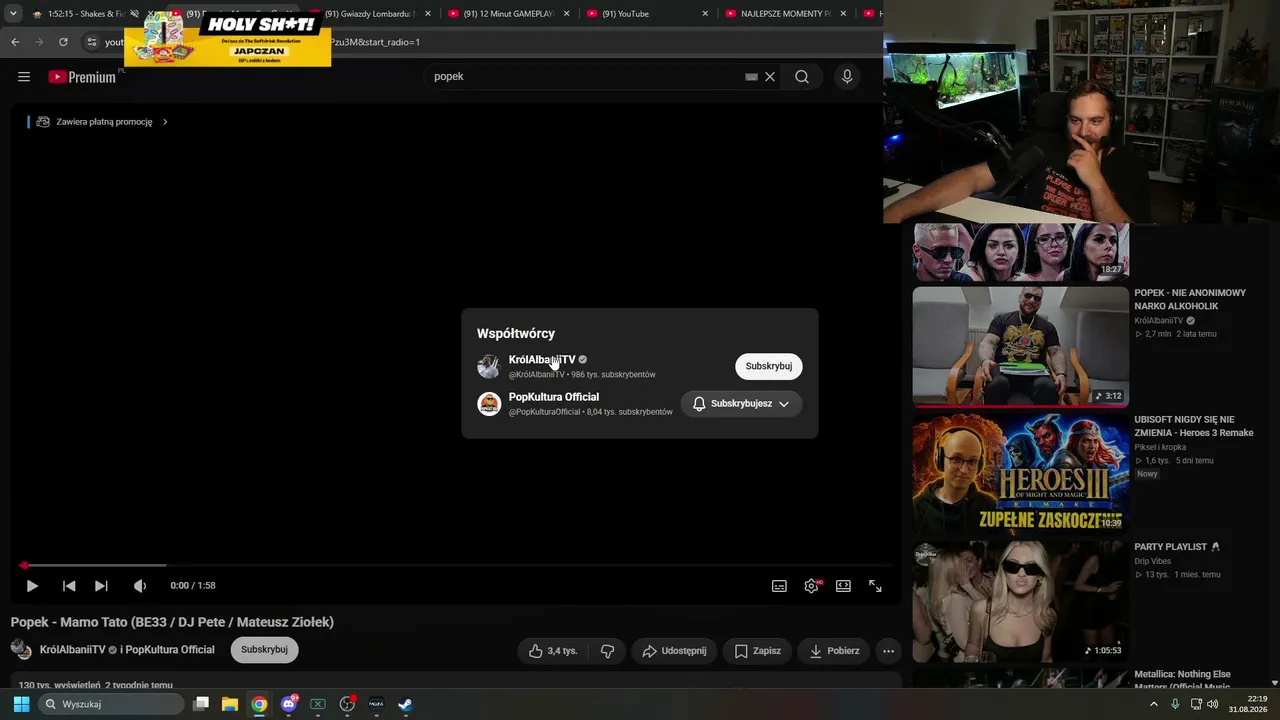Open UBISOFT NIGDY SIĘ NIE ZMIENIA title

(1196, 427)
